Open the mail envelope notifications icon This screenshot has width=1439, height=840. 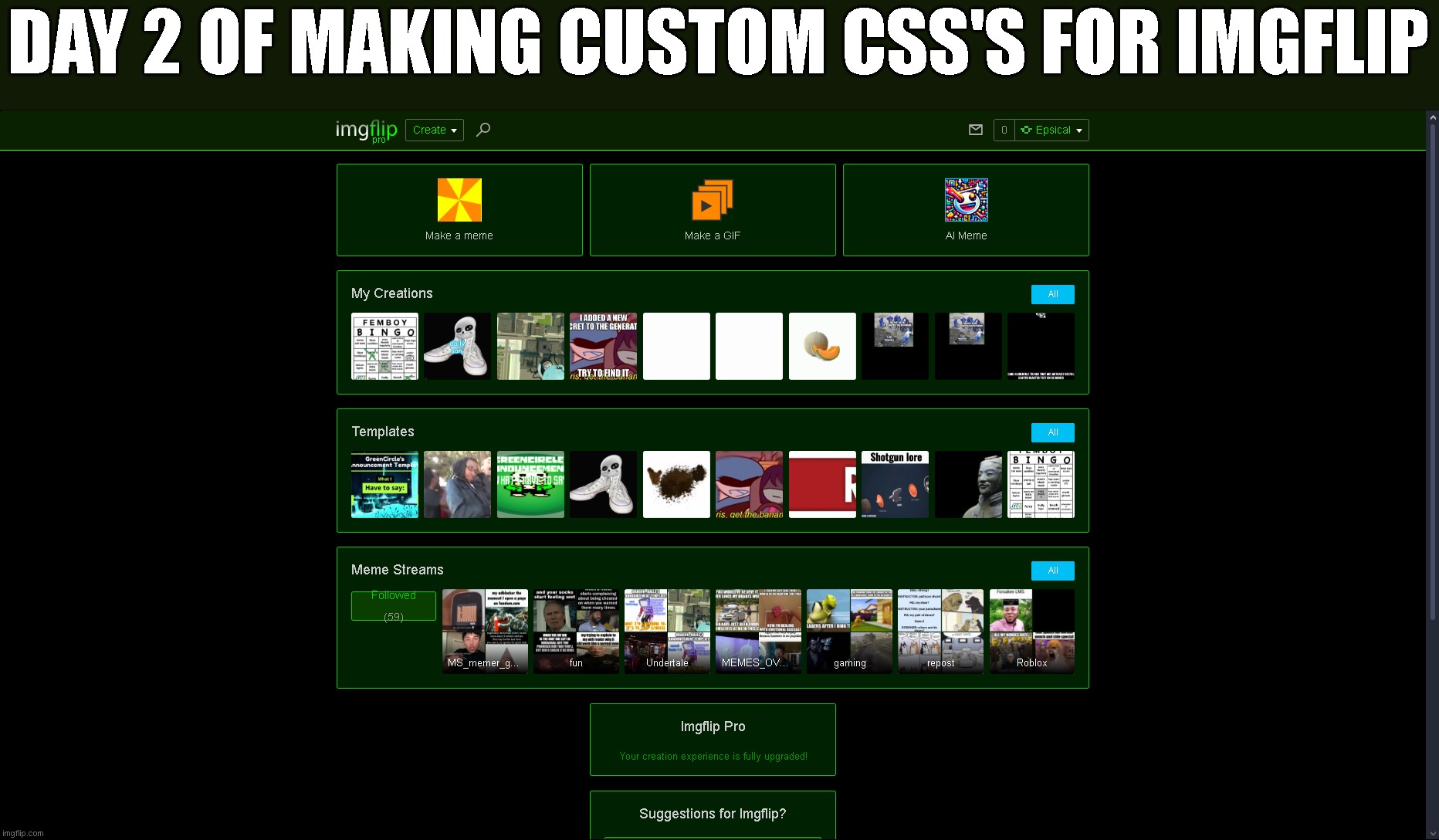[975, 130]
